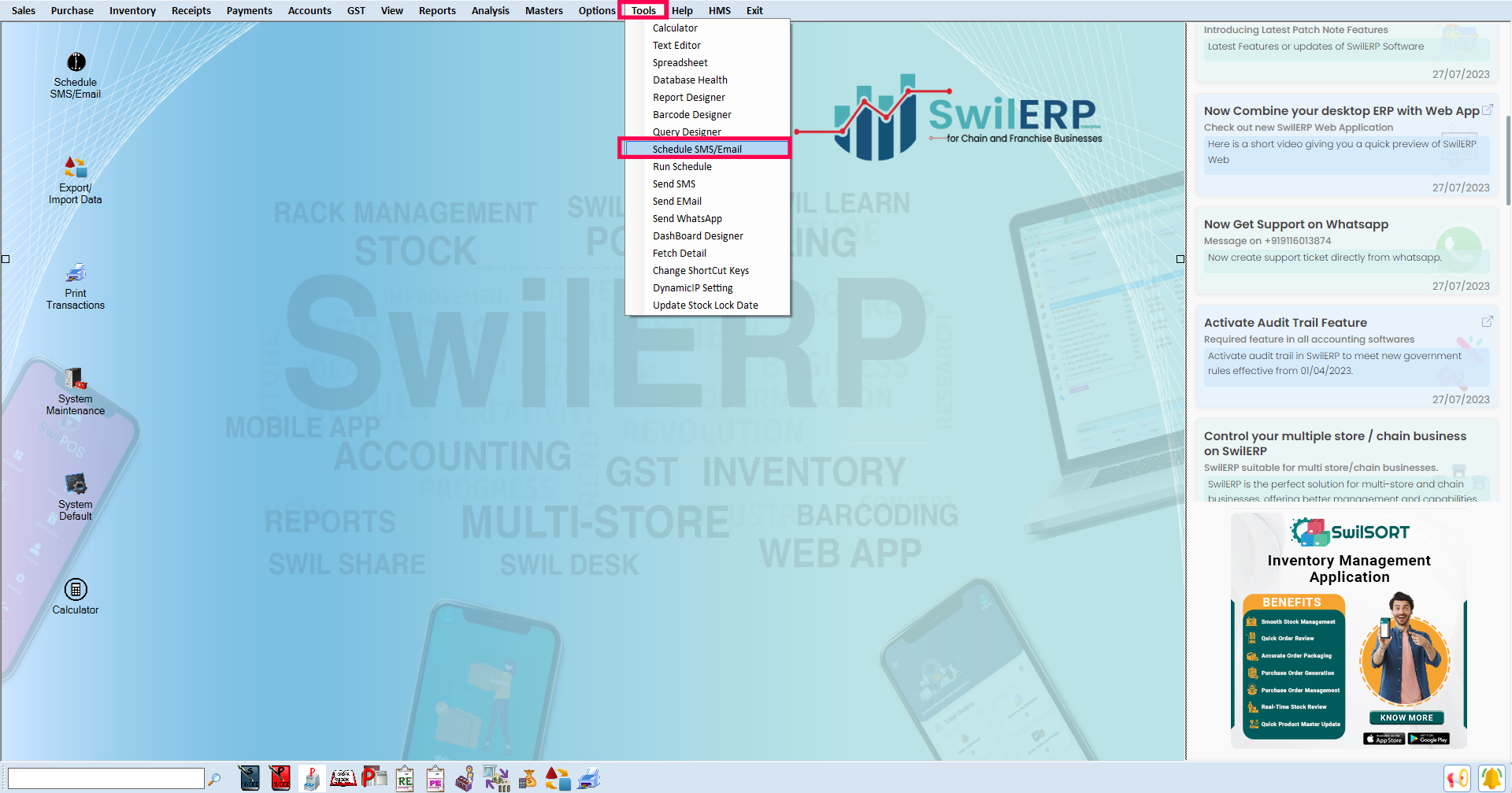Image resolution: width=1512 pixels, height=793 pixels.
Task: Click the KNOW MORE button on SwilSORT ad
Action: point(1406,717)
